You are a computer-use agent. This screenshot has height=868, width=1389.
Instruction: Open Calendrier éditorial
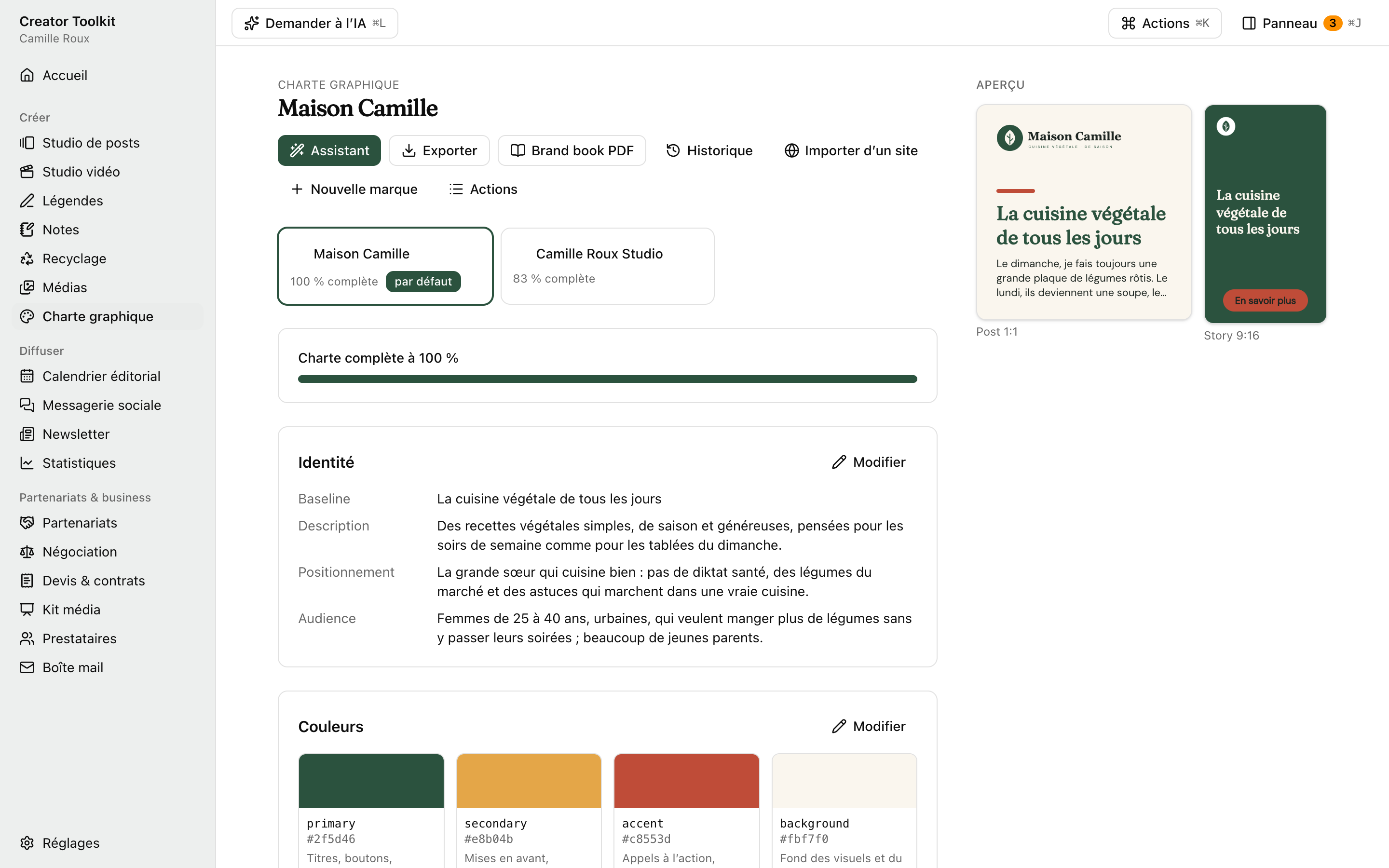click(x=108, y=376)
